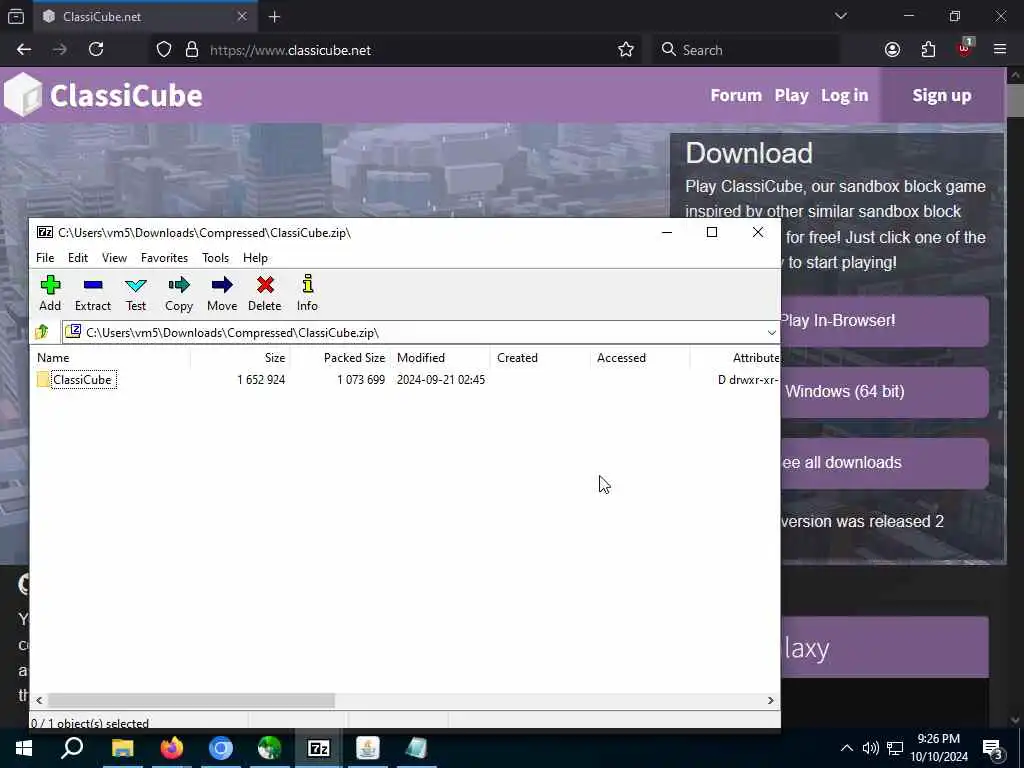Open the Firefox extensions puzzle icon
Viewport: 1024px width, 768px height.
928,50
